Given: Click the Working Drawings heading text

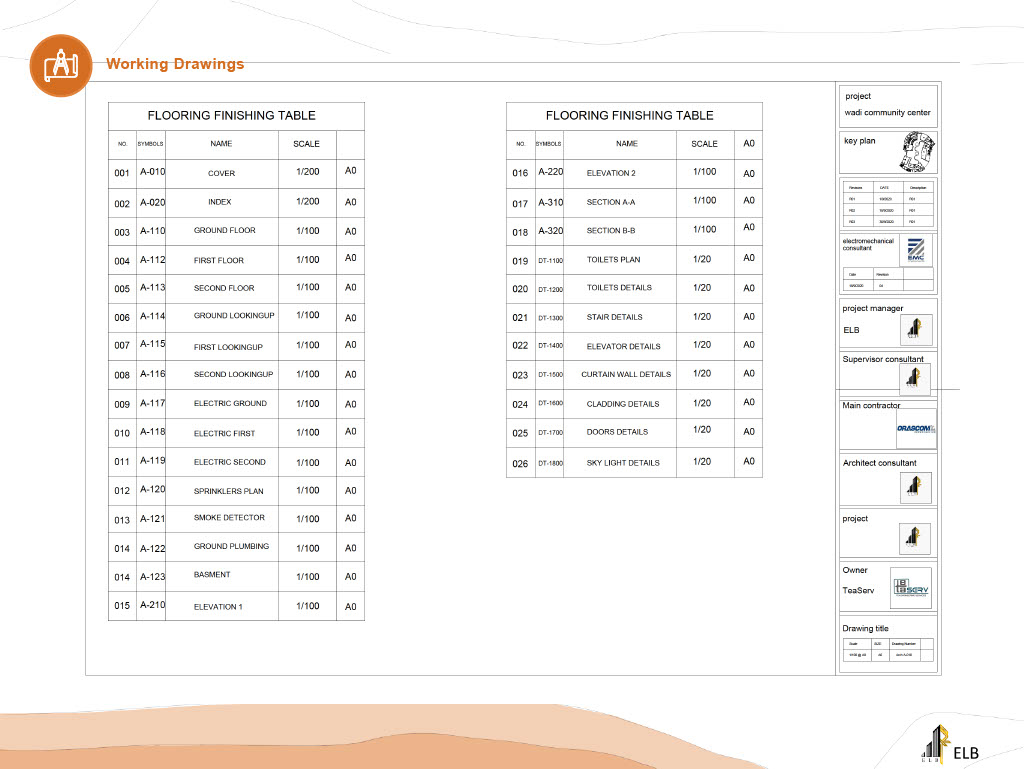Looking at the screenshot, I should pyautogui.click(x=175, y=64).
